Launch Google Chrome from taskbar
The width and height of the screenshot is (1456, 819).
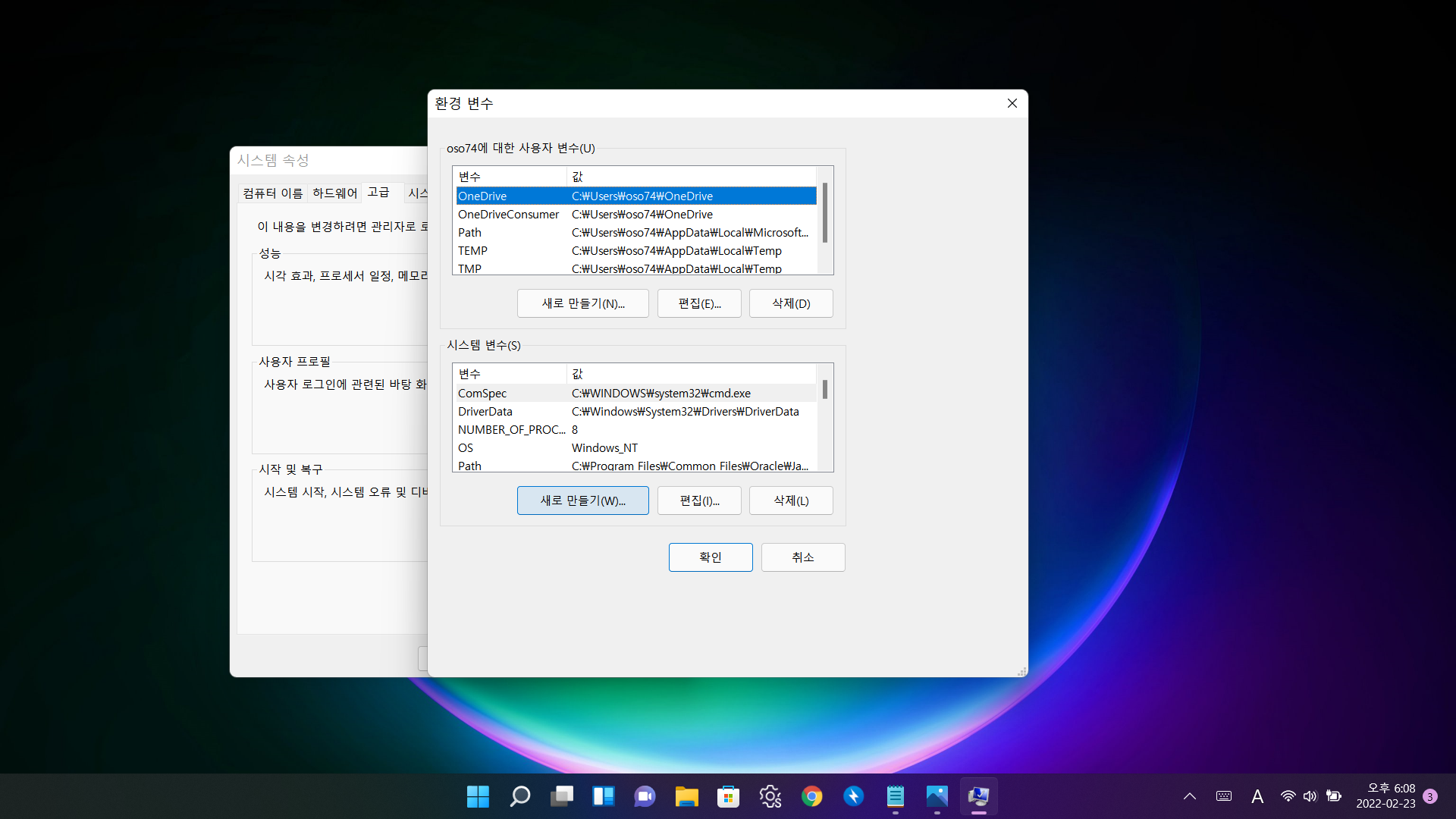point(811,796)
